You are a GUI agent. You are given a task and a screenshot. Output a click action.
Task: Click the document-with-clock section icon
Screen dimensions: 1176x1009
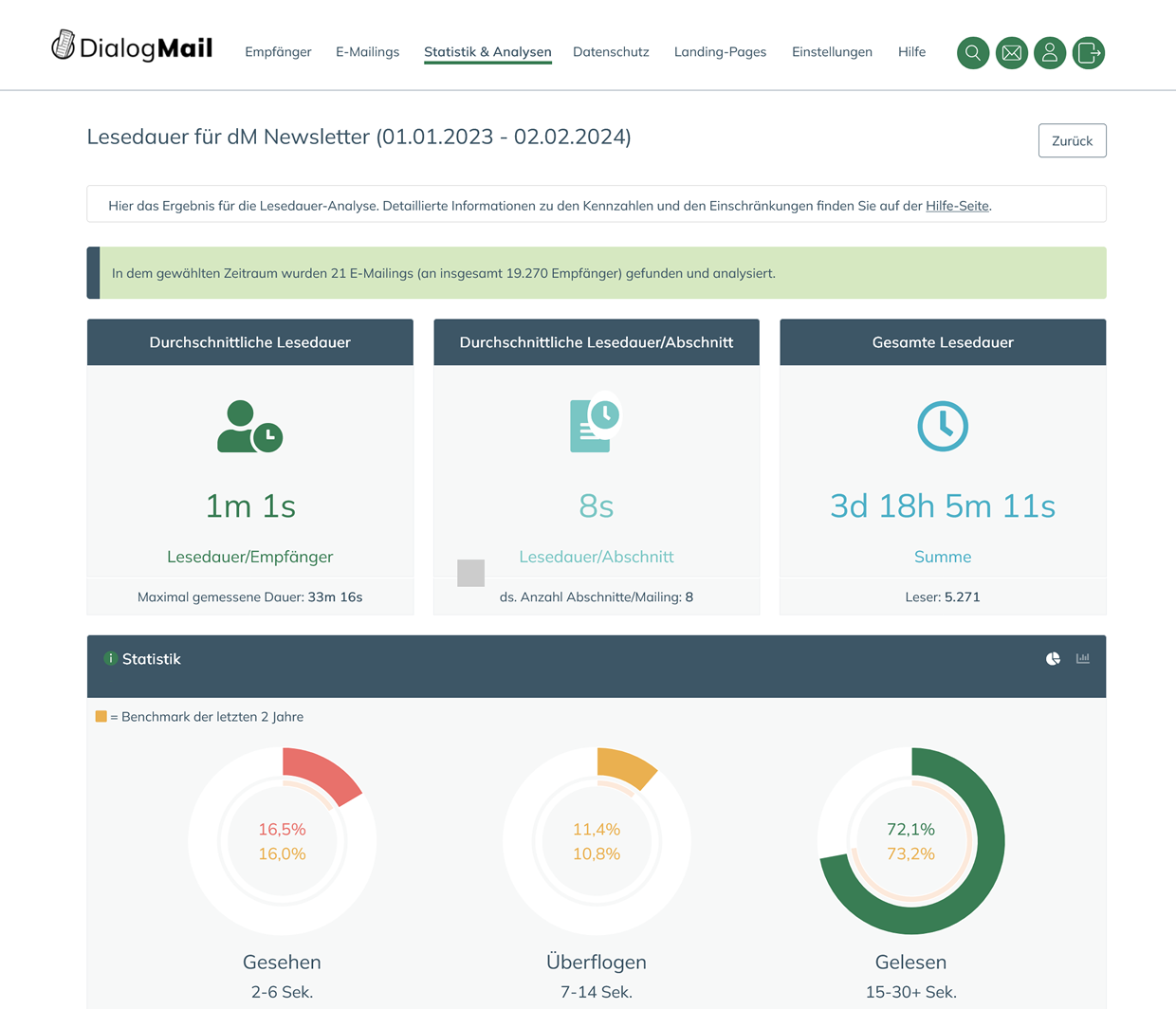[596, 423]
